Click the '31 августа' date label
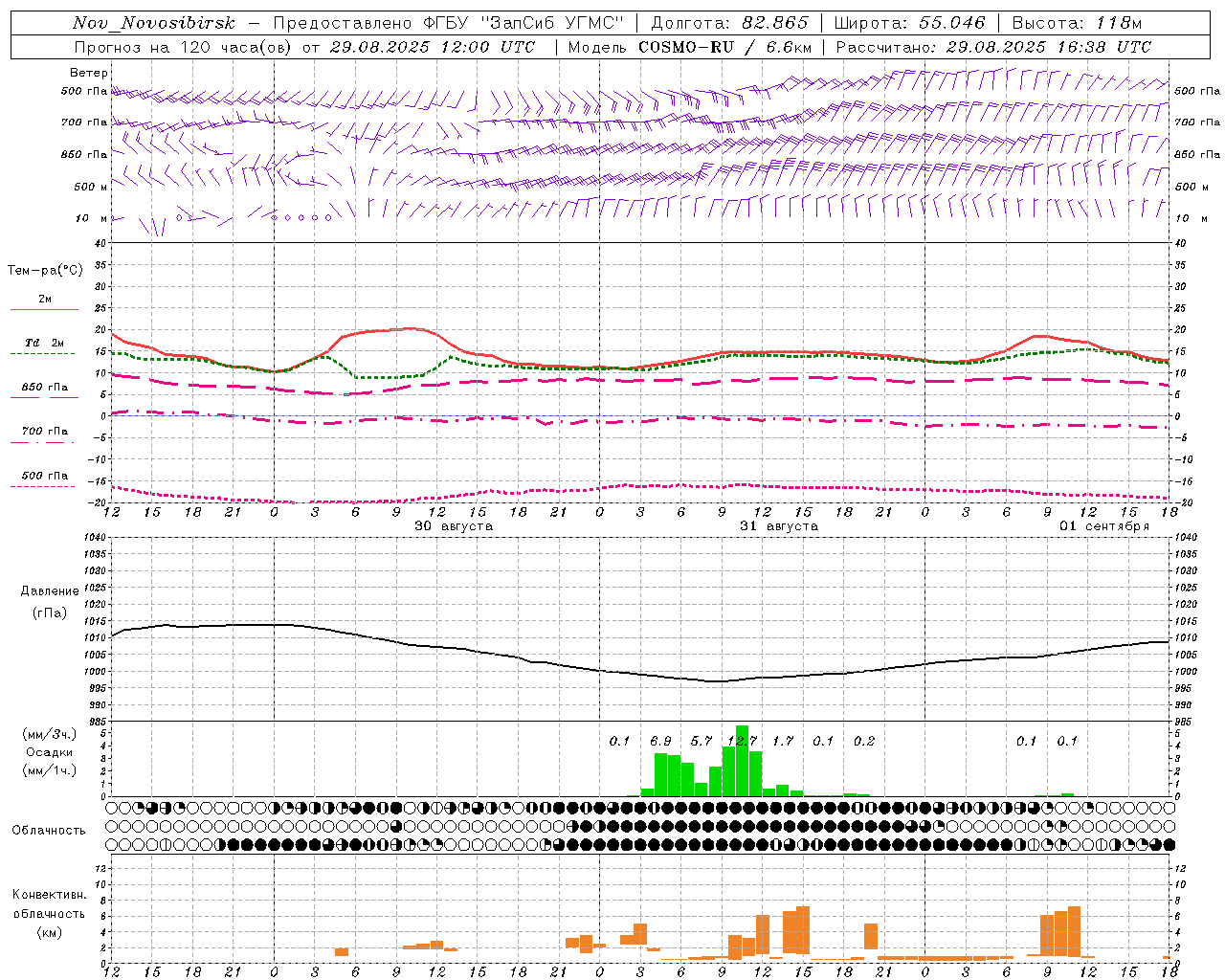The width and height of the screenshot is (1225, 980). (779, 526)
